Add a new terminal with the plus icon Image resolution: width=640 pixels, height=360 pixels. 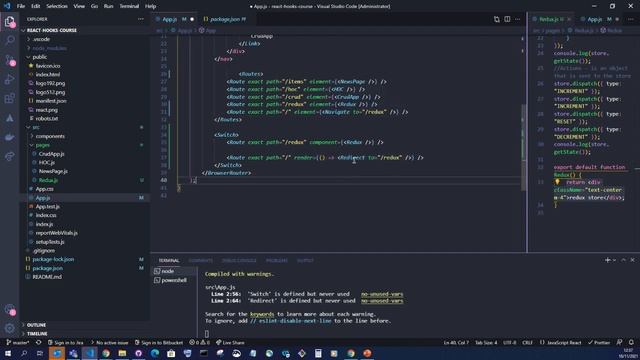(x=607, y=260)
